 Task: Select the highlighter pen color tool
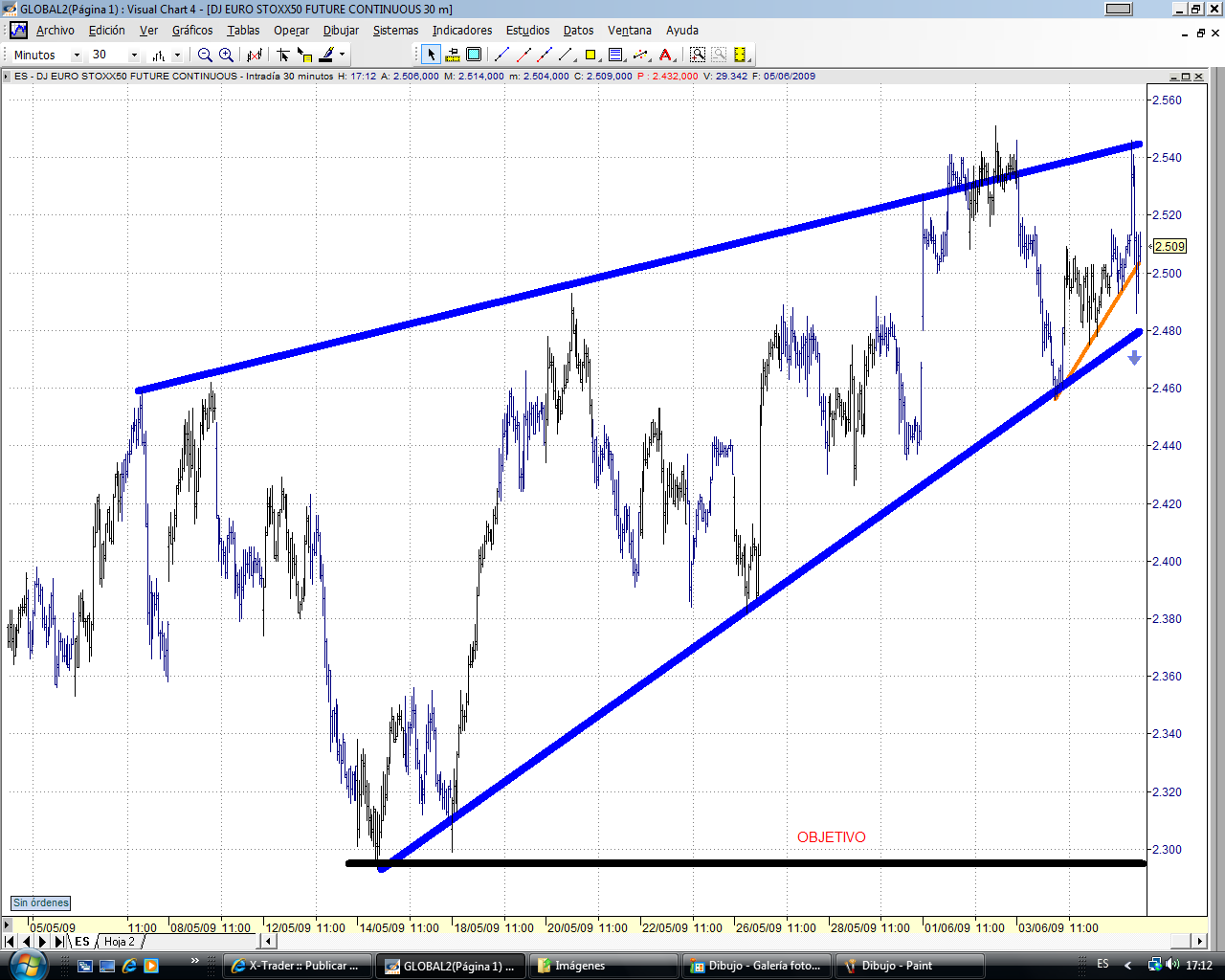pos(326,56)
